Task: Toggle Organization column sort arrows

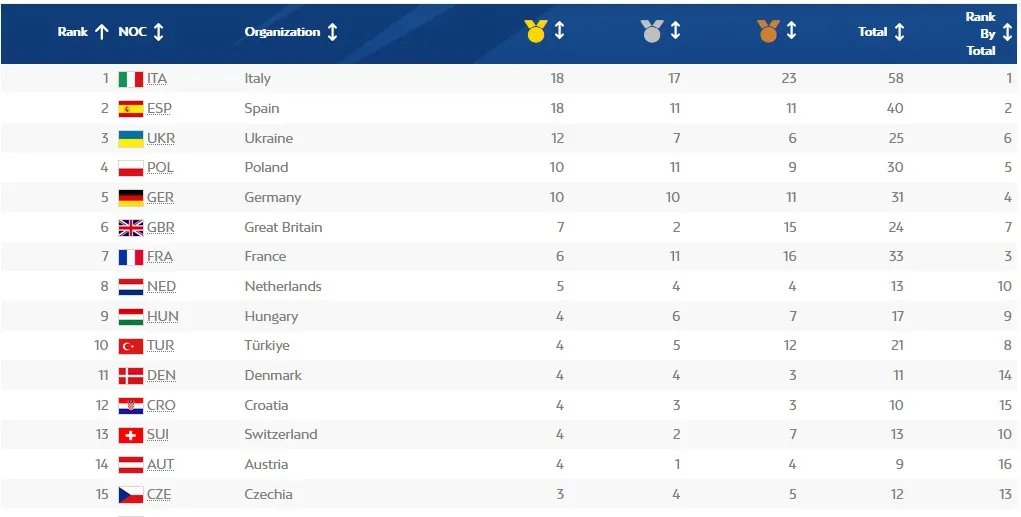Action: tap(332, 32)
